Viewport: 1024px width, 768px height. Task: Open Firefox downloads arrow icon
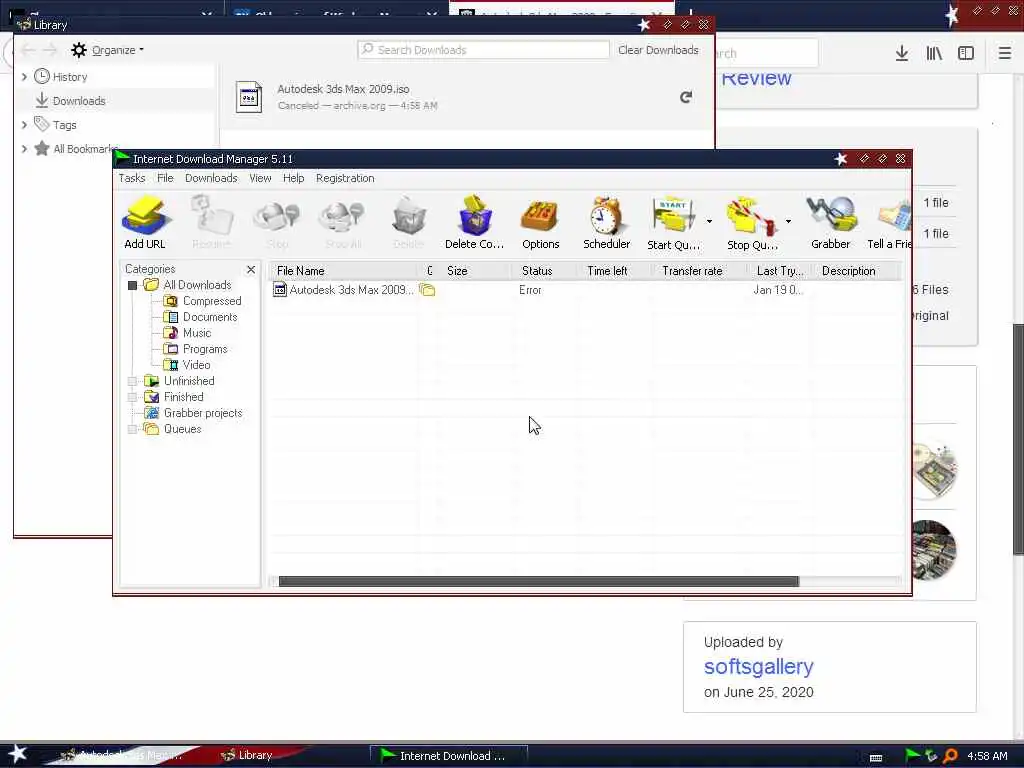coord(901,54)
